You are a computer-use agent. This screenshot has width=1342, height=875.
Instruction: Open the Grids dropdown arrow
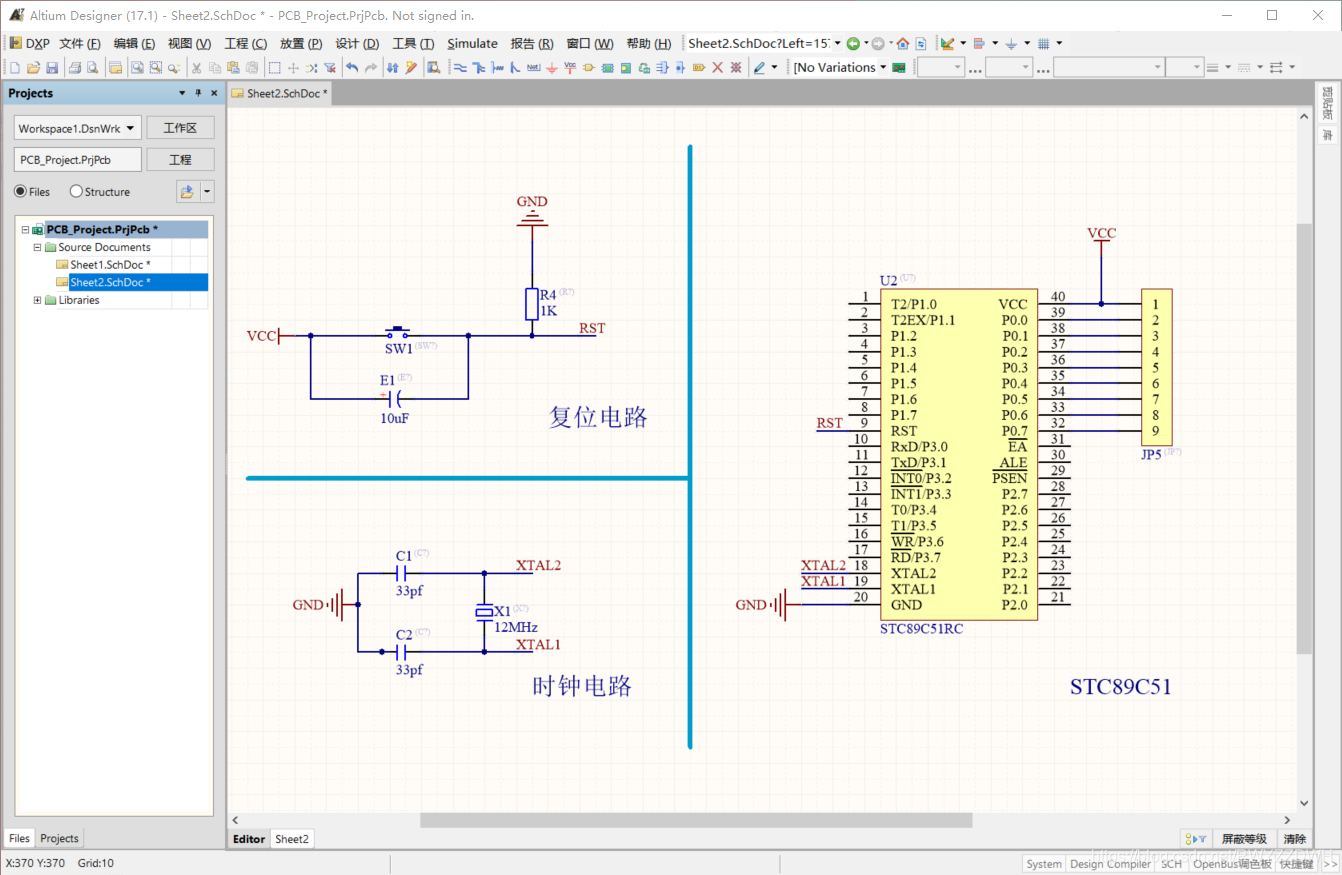pyautogui.click(x=1059, y=43)
